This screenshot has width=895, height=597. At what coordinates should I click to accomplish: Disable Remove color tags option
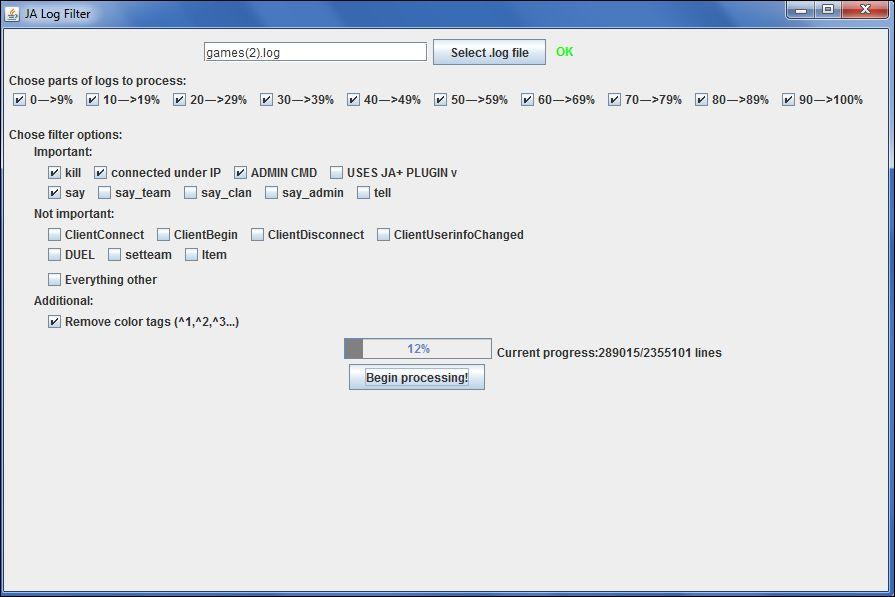[x=54, y=322]
